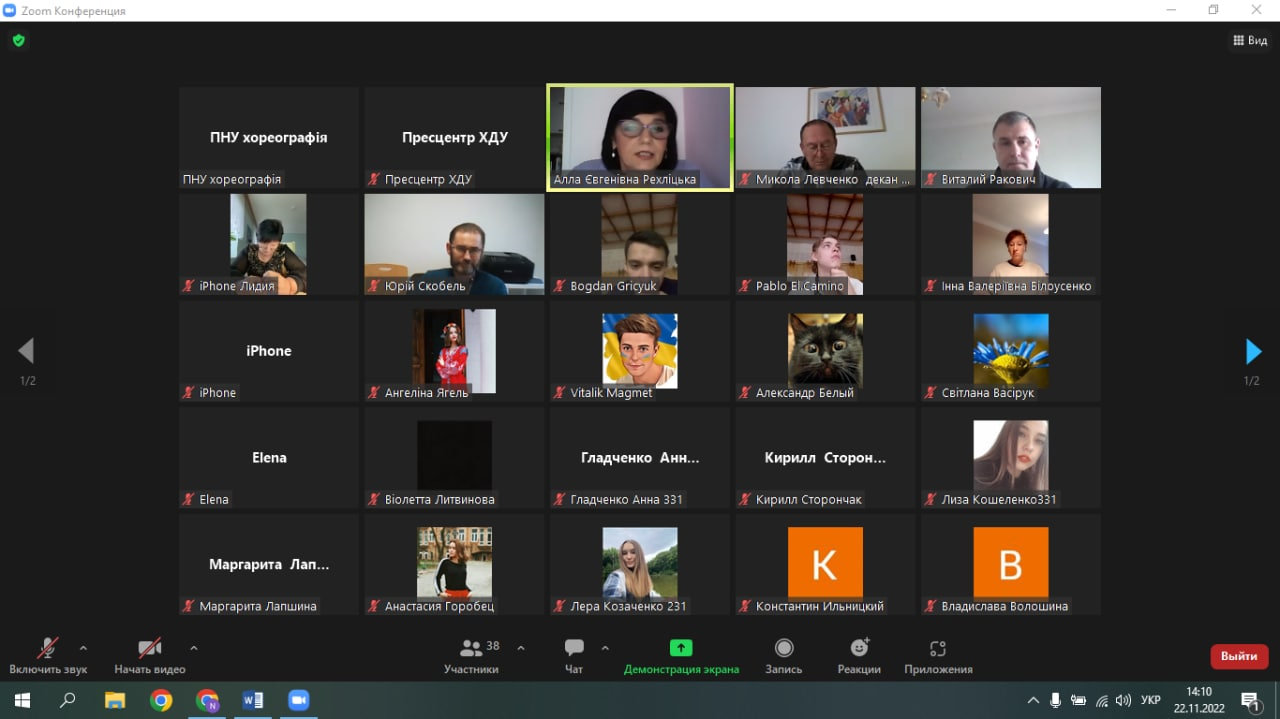1280x719 pixels.
Task: Open the Вид view menu
Action: [x=1250, y=41]
